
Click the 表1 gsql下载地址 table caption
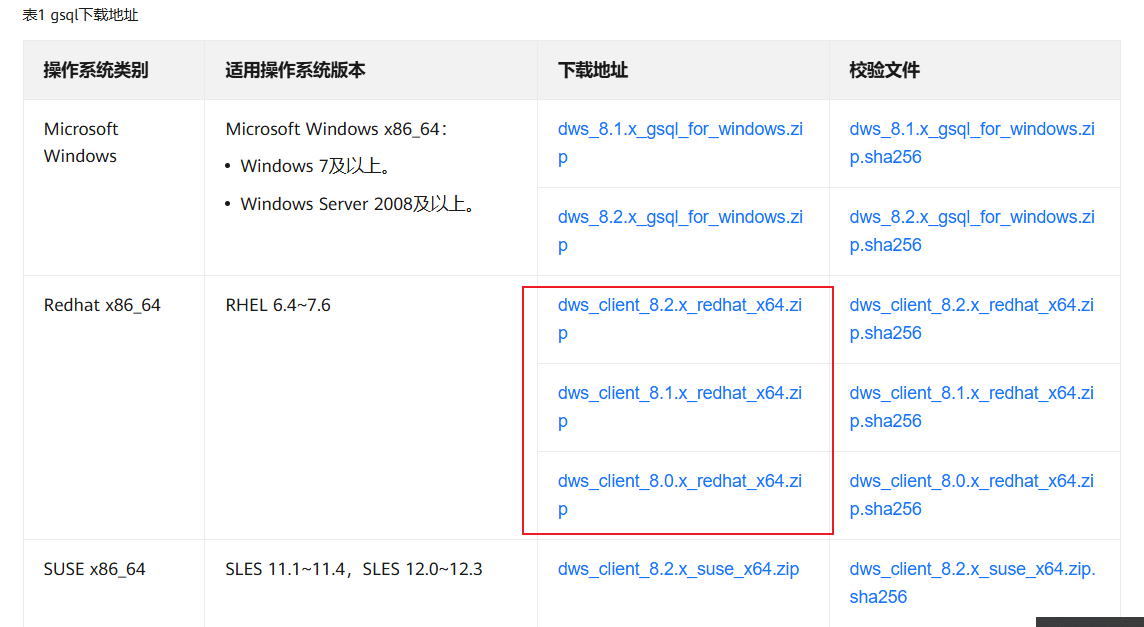click(80, 15)
